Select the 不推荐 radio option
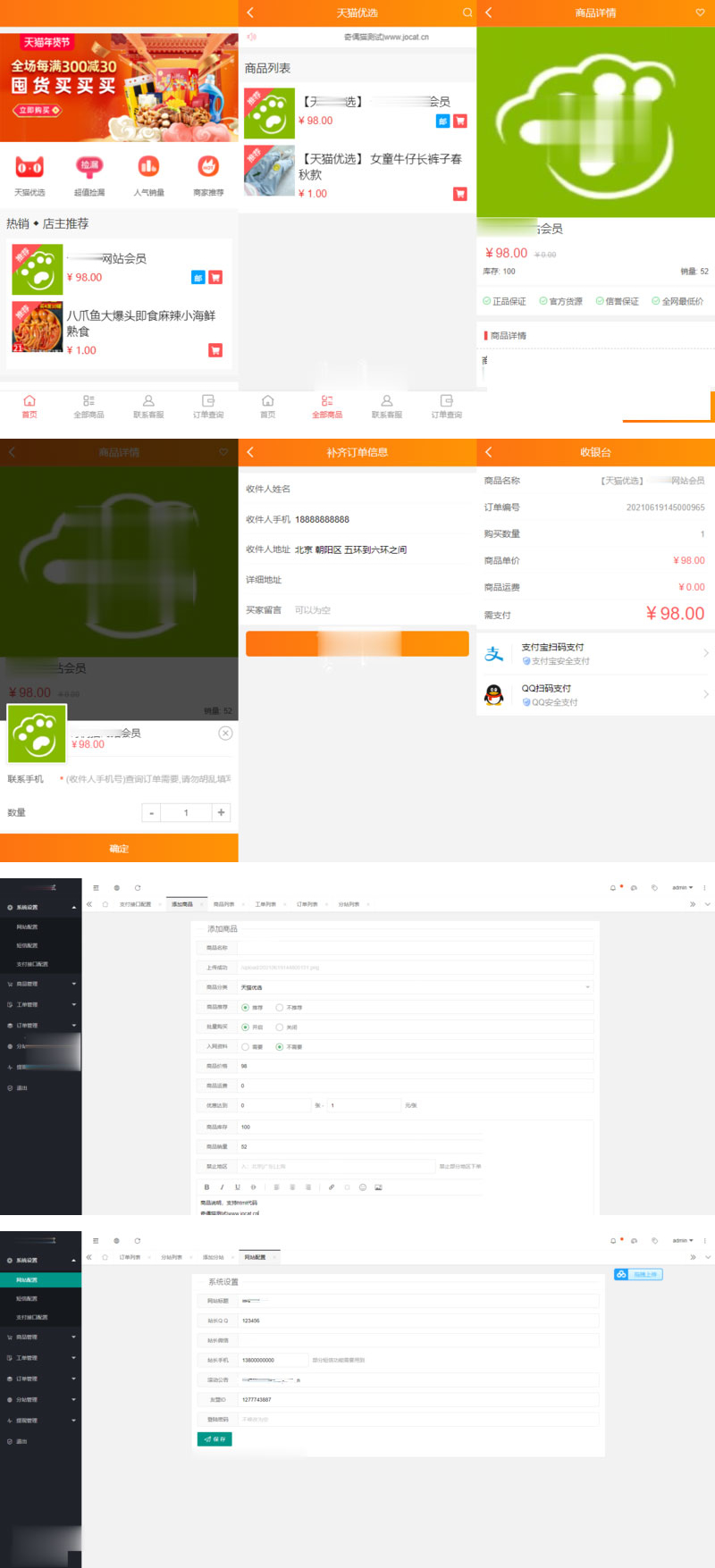 pos(280,1008)
